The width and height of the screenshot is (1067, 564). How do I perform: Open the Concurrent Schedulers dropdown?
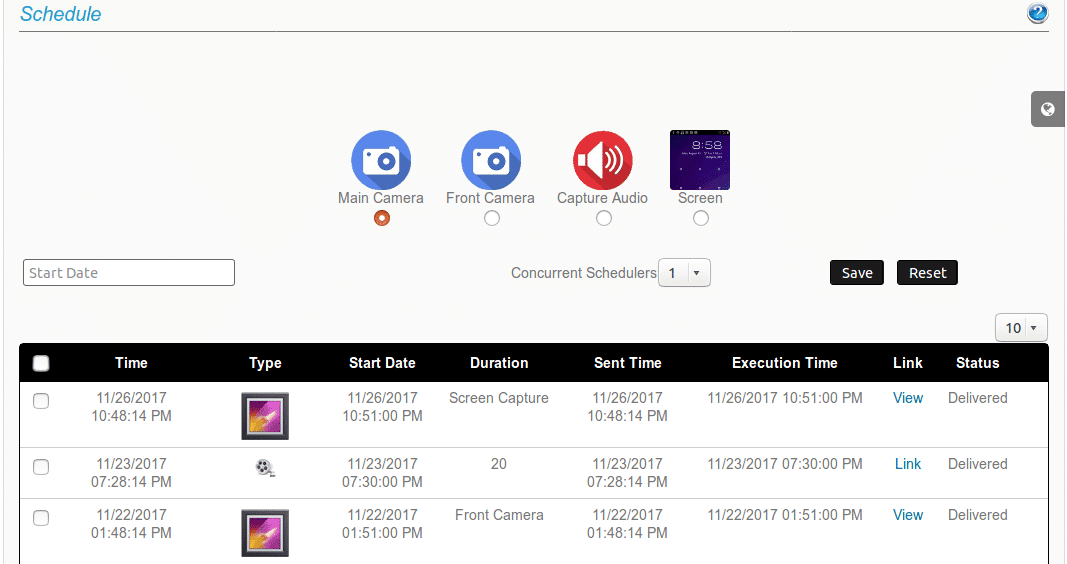pos(685,273)
